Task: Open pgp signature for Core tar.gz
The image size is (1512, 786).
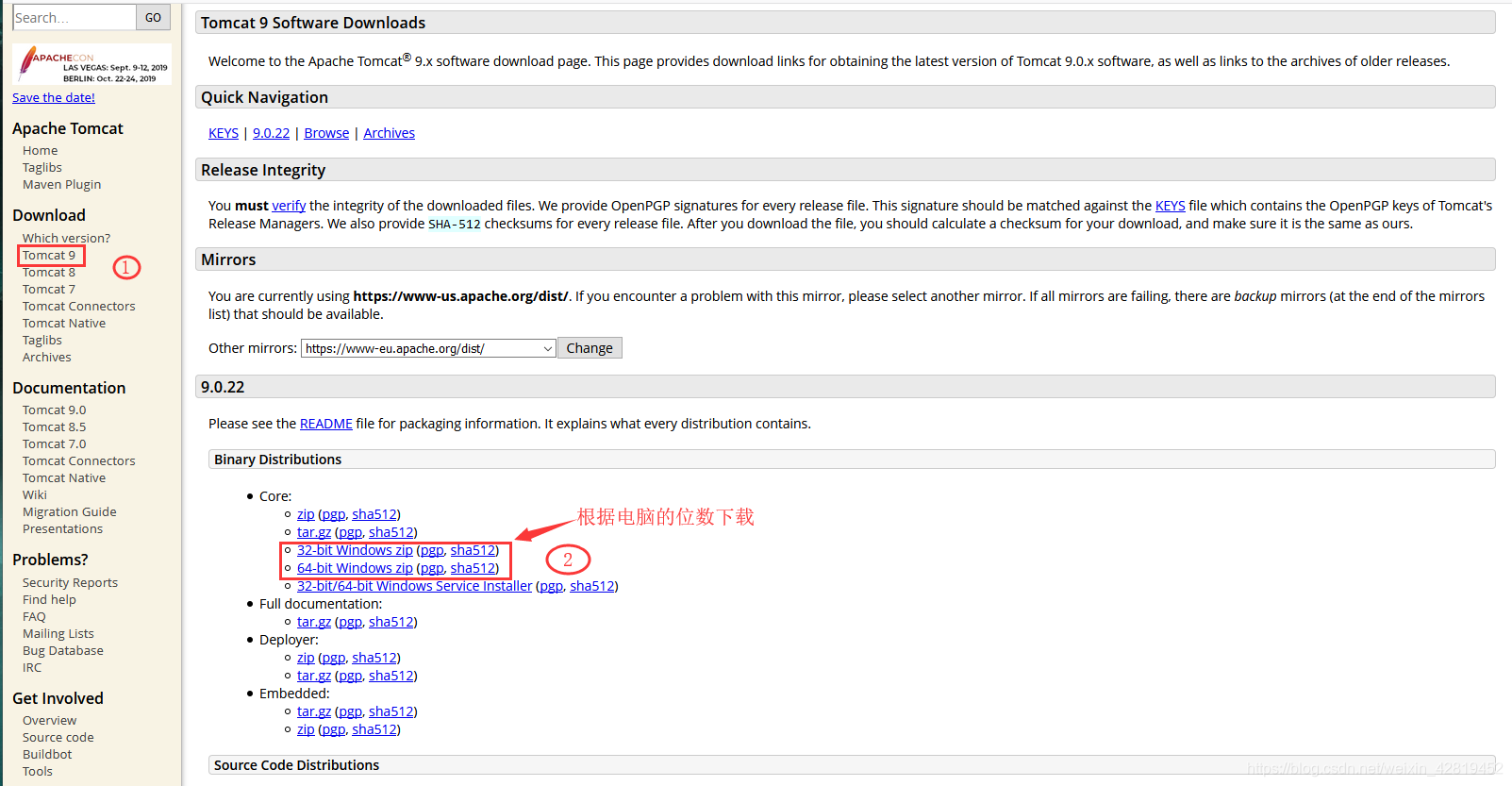Action: pos(350,532)
